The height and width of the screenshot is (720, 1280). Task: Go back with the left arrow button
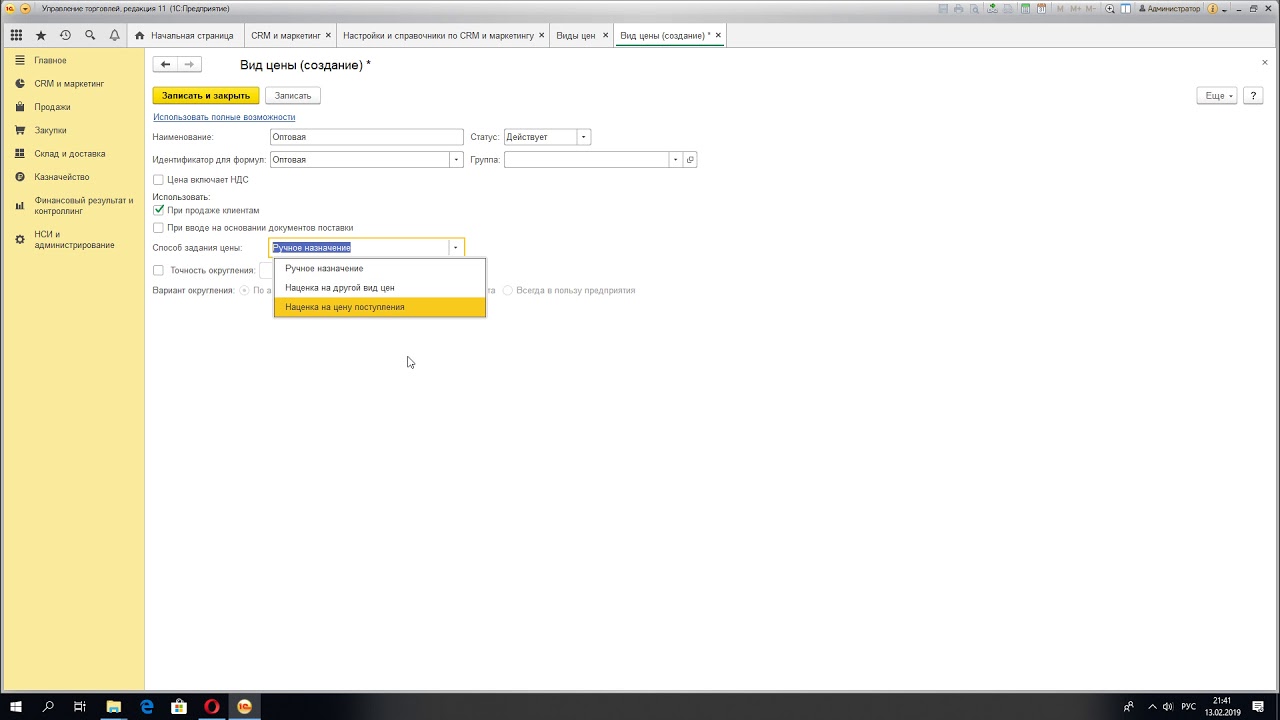click(x=165, y=64)
